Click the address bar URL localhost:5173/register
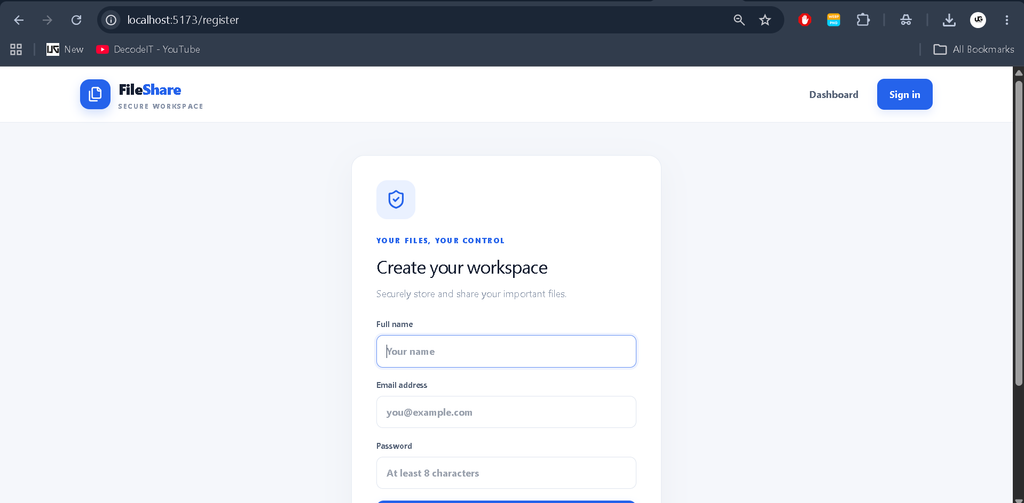 (183, 20)
